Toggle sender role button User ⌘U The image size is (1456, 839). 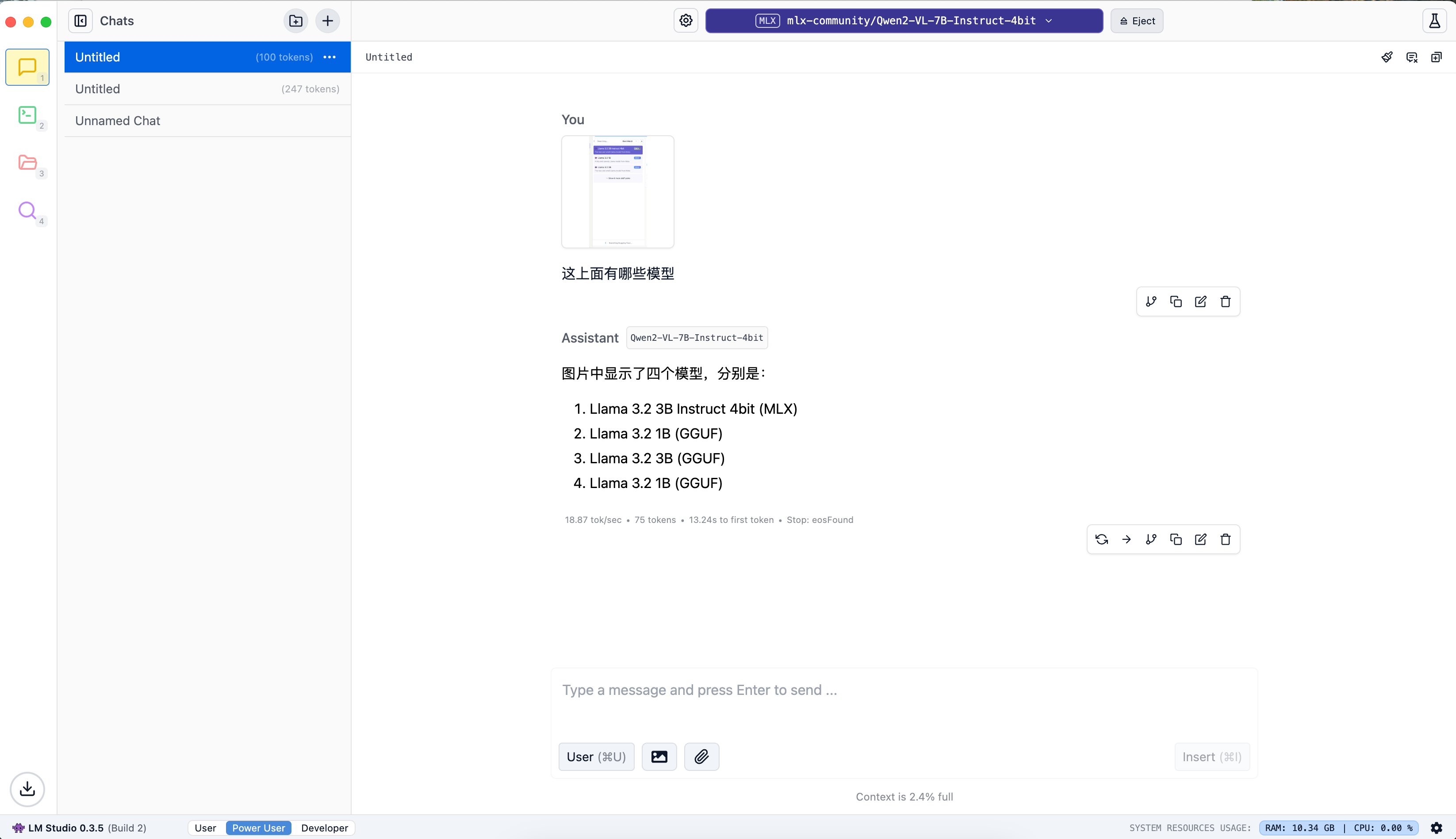pos(596,757)
